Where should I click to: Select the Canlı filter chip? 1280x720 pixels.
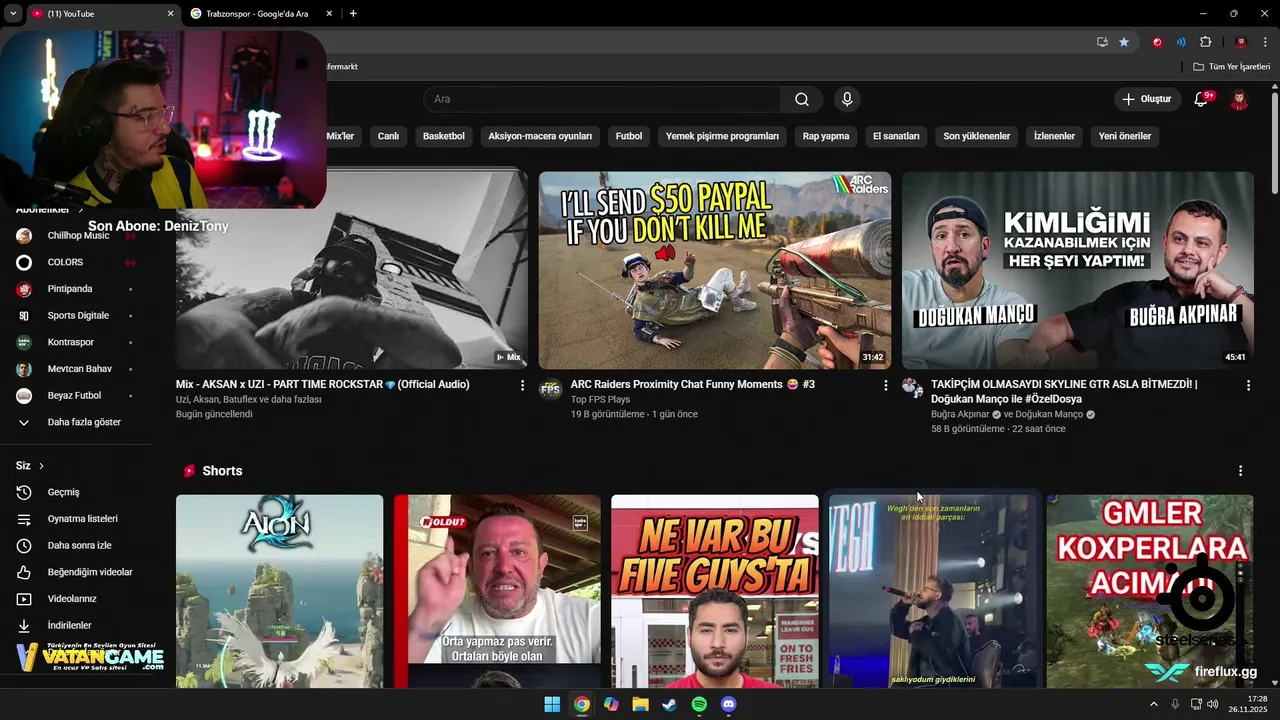[388, 136]
